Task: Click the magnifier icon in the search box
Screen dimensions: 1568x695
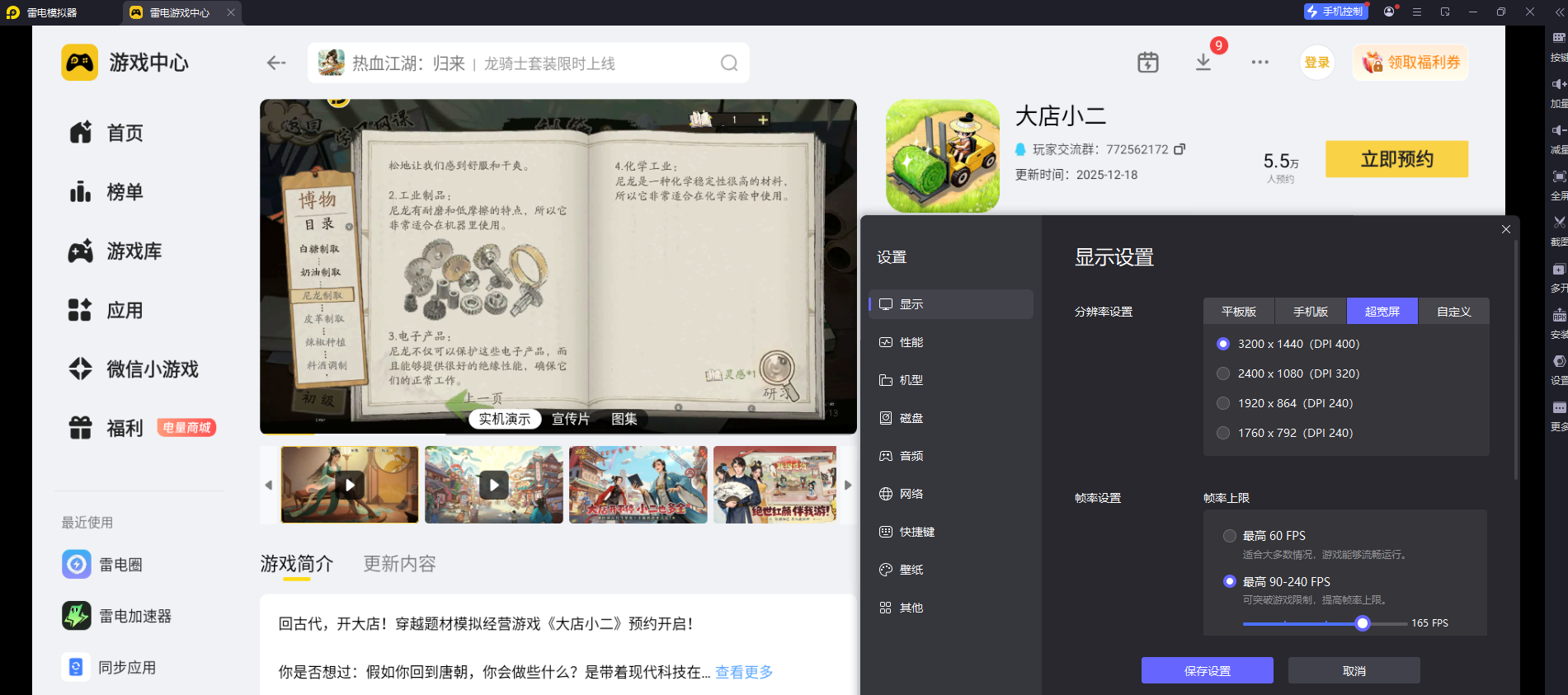Action: 729,63
